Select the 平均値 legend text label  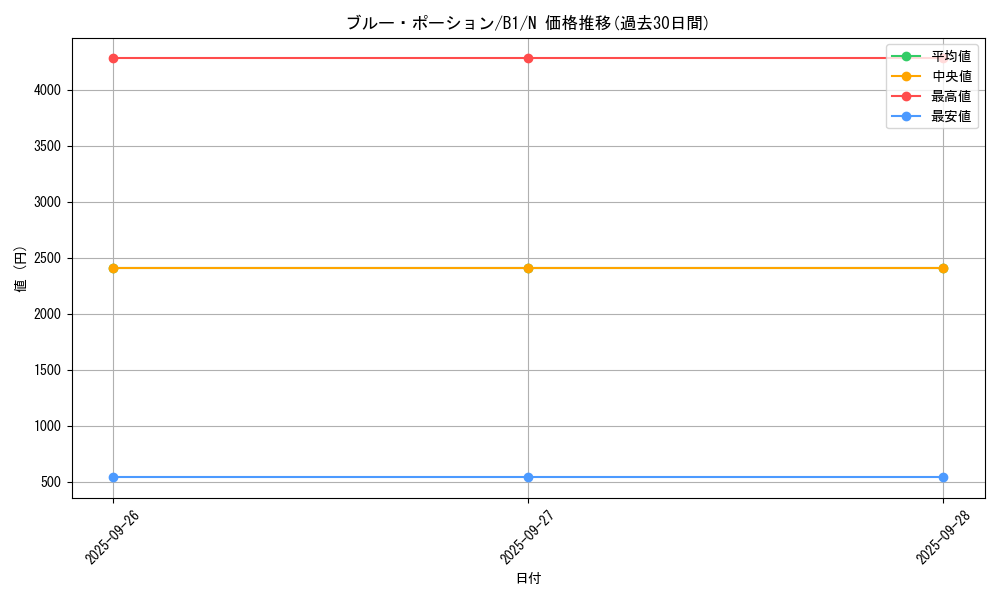tap(951, 56)
